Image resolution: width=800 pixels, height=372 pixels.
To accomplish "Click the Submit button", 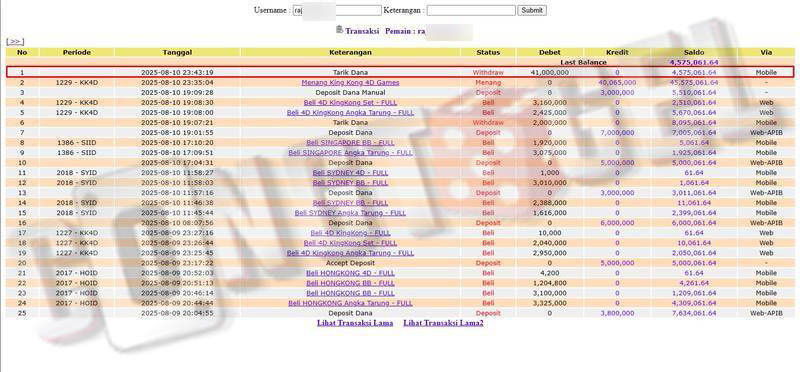I will (x=532, y=10).
